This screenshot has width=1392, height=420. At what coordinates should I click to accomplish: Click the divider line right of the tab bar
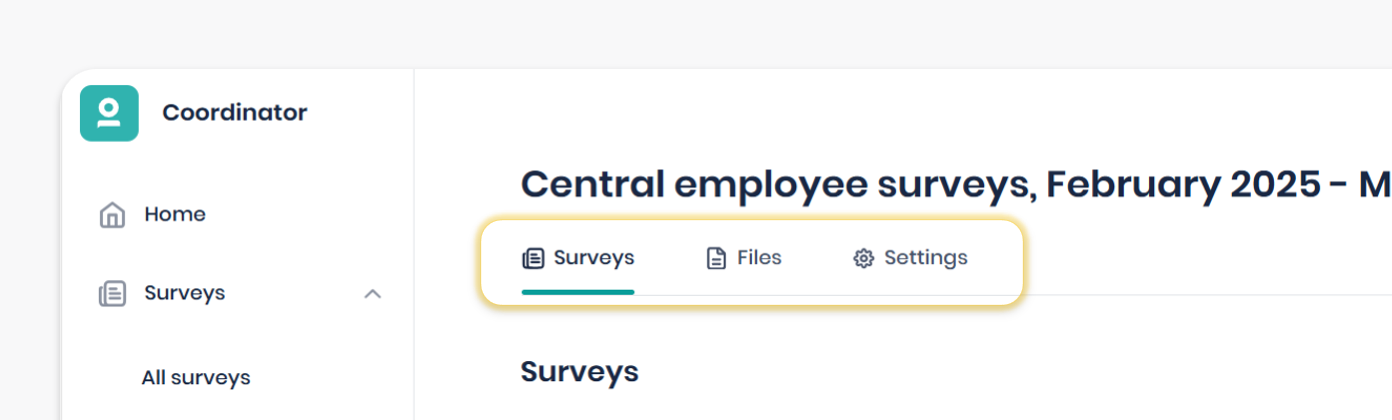tap(1200, 295)
